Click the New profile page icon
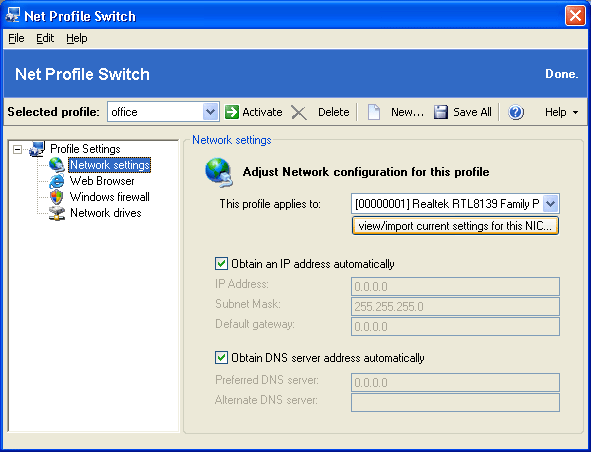 374,112
